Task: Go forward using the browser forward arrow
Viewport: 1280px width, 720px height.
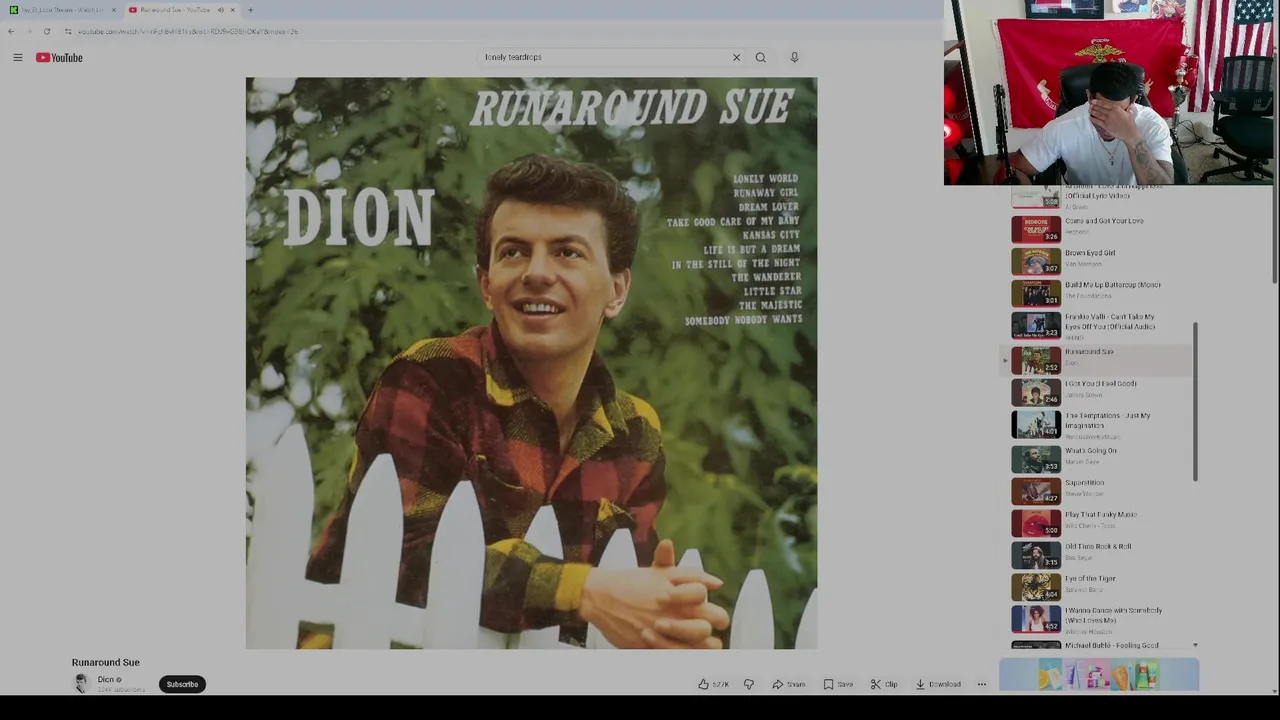Action: point(28,31)
